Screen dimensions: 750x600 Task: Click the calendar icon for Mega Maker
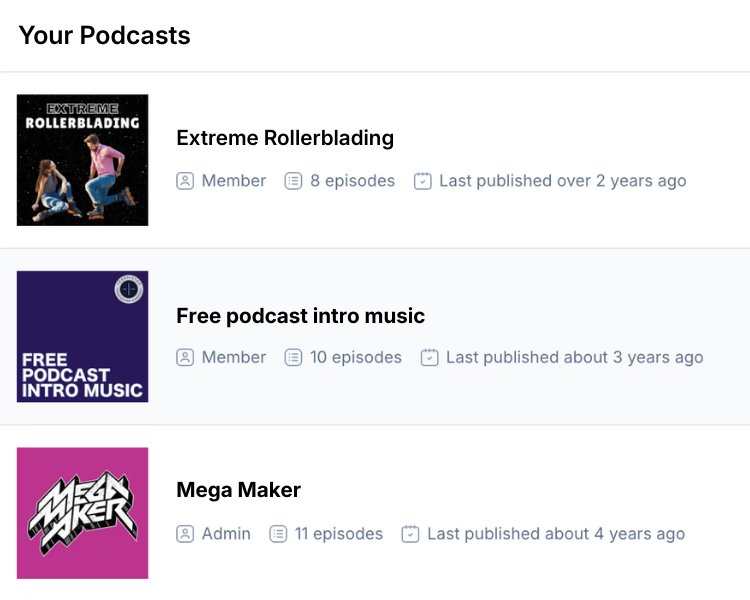[410, 534]
